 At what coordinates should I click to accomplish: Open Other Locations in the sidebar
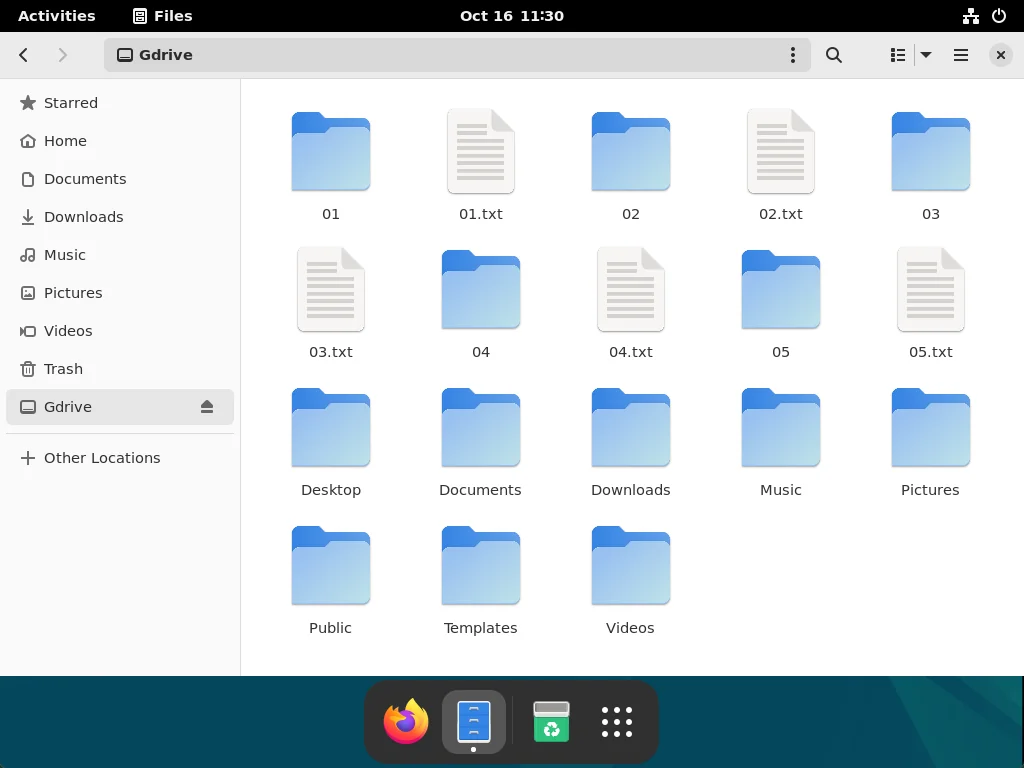point(120,458)
